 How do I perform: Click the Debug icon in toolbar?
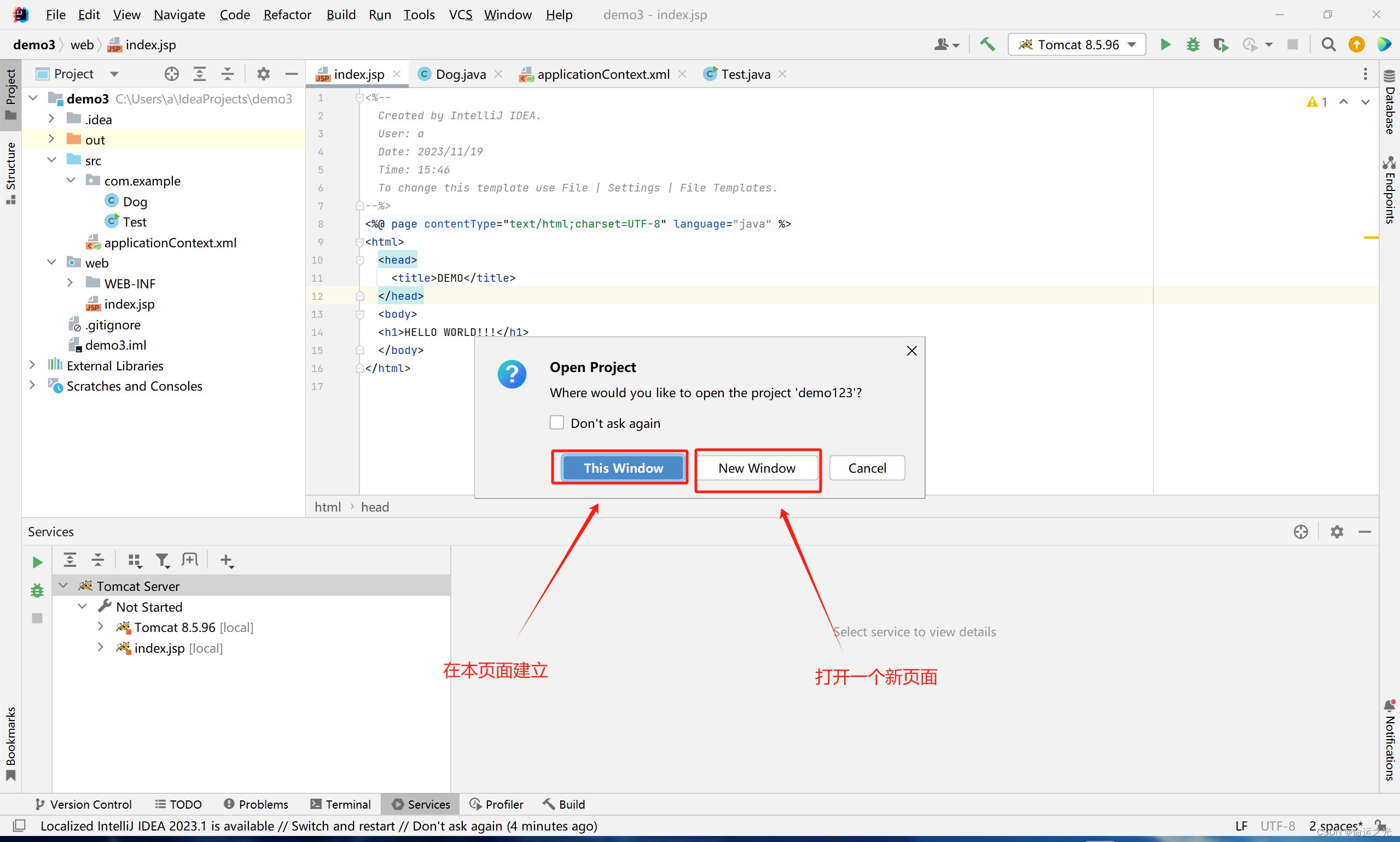pyautogui.click(x=1191, y=45)
